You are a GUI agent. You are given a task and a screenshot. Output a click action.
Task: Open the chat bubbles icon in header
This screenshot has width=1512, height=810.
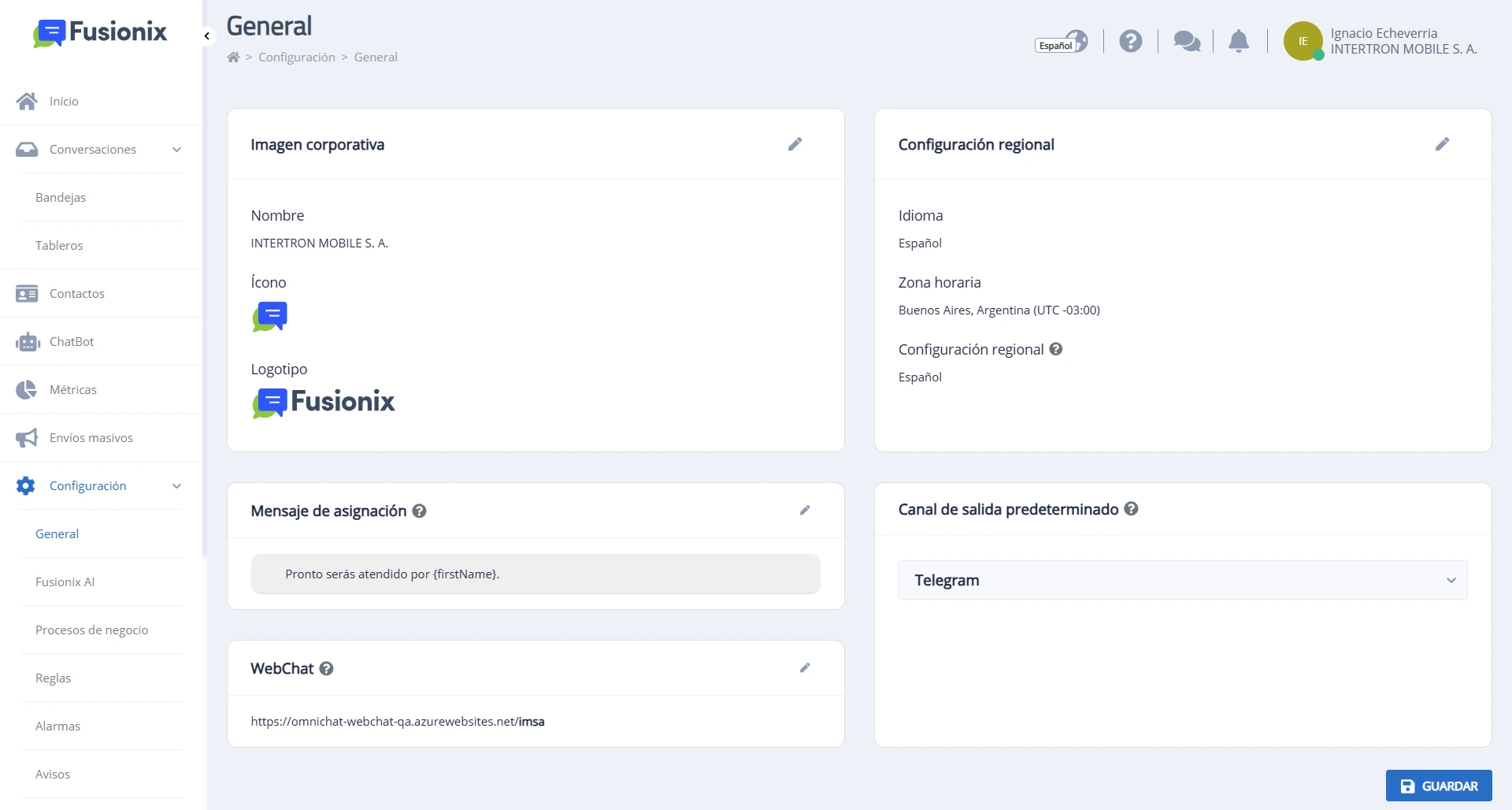pyautogui.click(x=1187, y=41)
